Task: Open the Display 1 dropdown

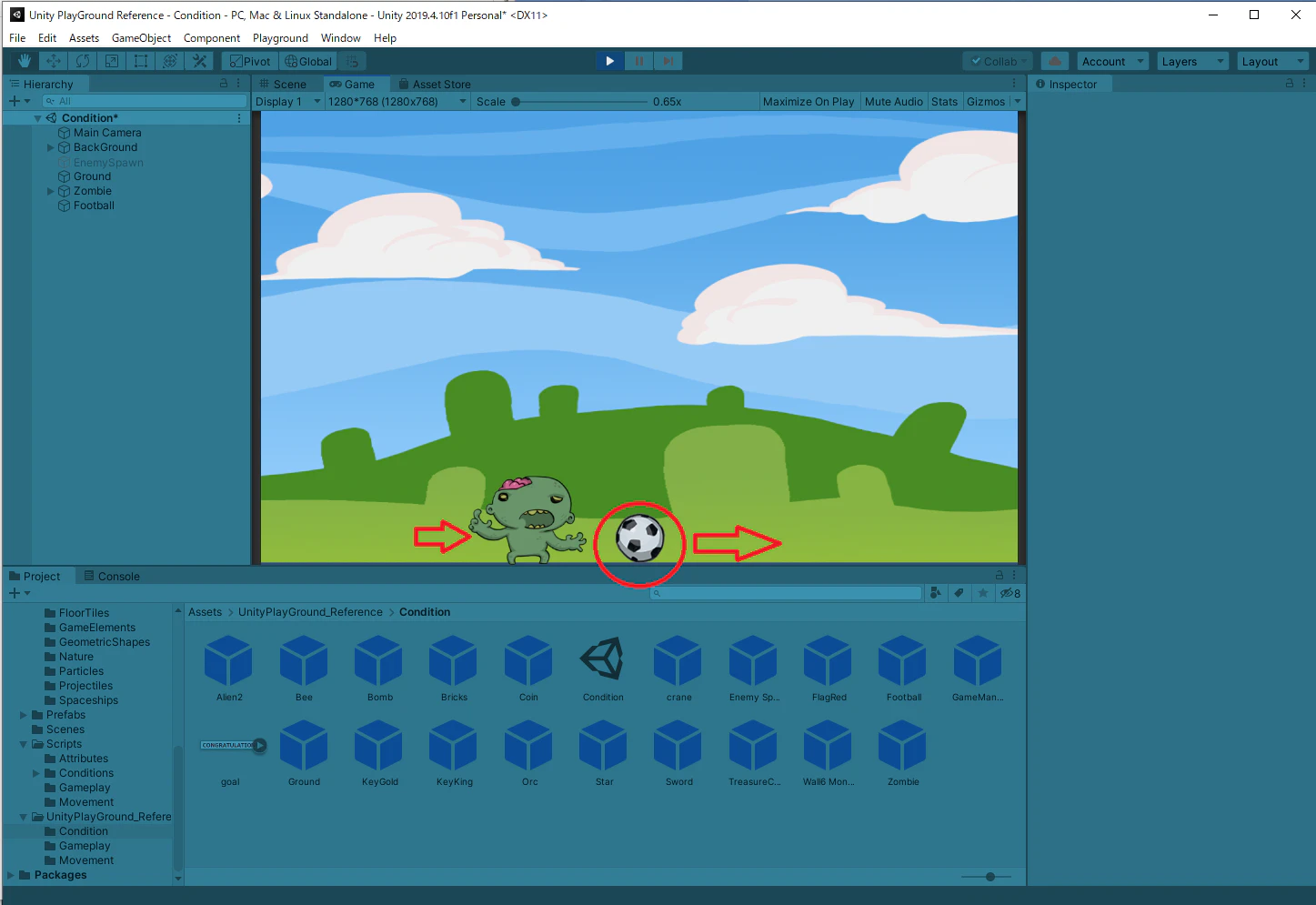Action: coord(288,102)
